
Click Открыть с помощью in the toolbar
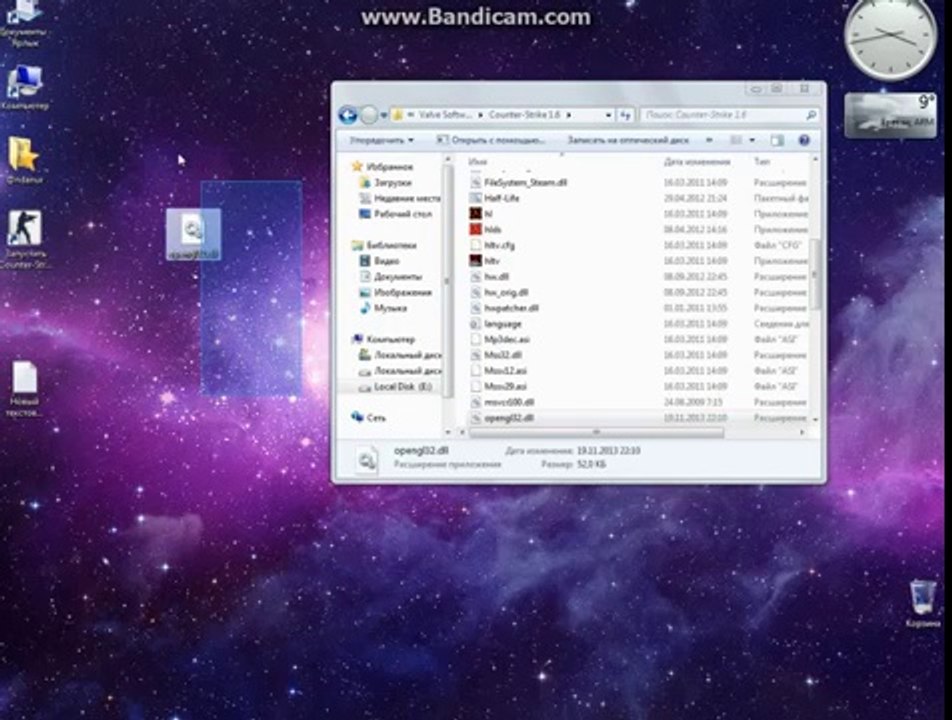(x=491, y=140)
